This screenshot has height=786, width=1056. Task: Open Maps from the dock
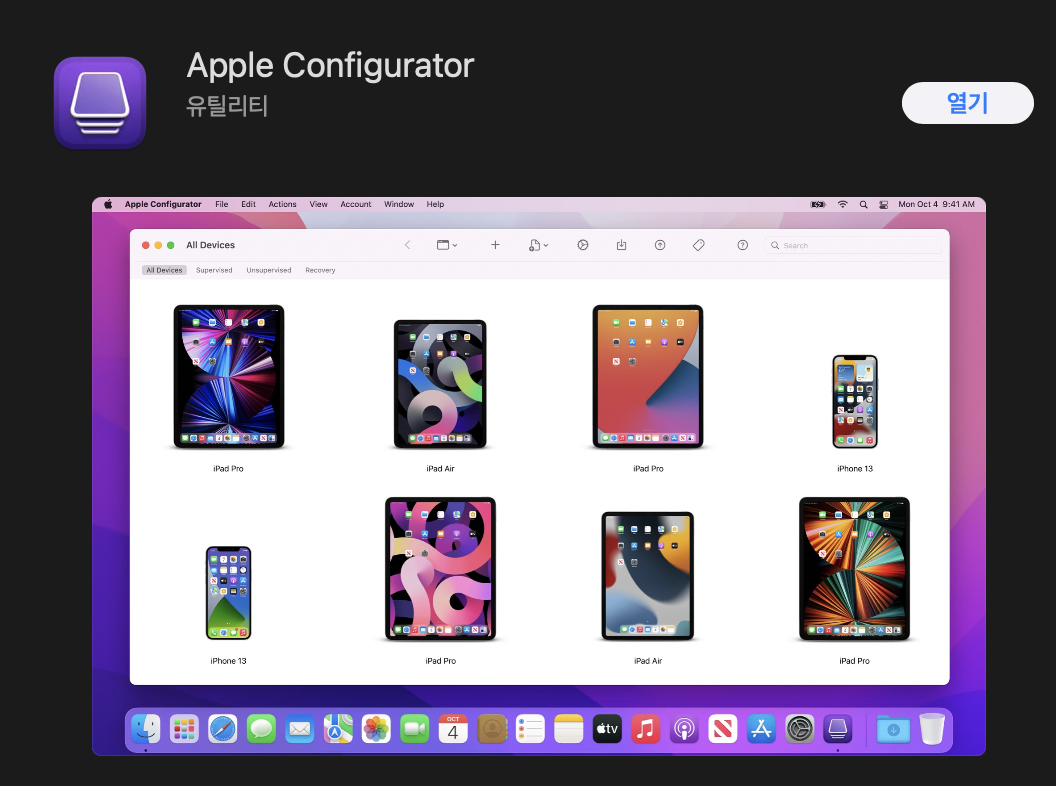pyautogui.click(x=338, y=729)
